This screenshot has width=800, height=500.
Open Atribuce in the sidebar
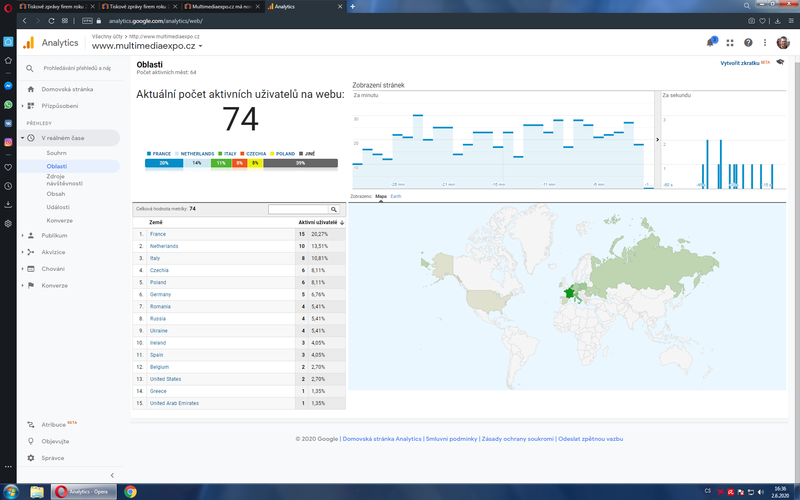tap(54, 424)
